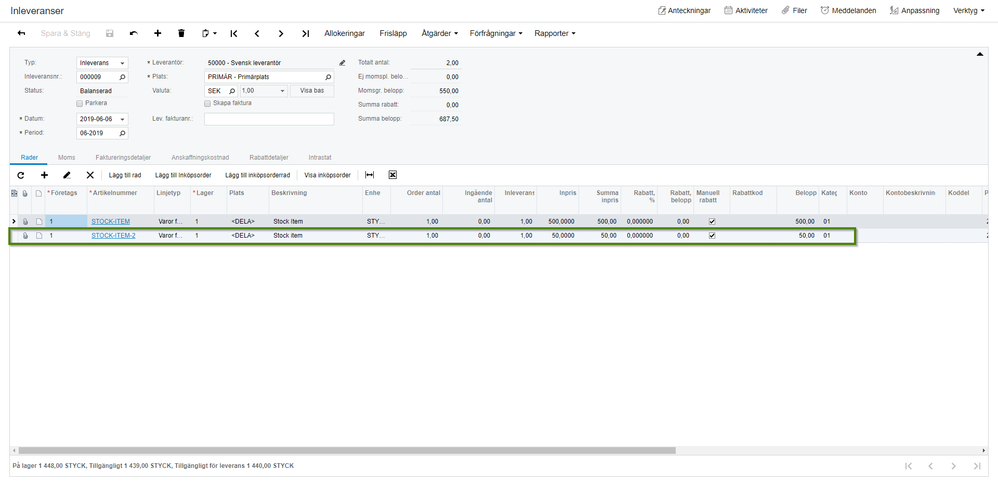
Task: Click the Lägg till inköpsorder button
Action: (183, 174)
